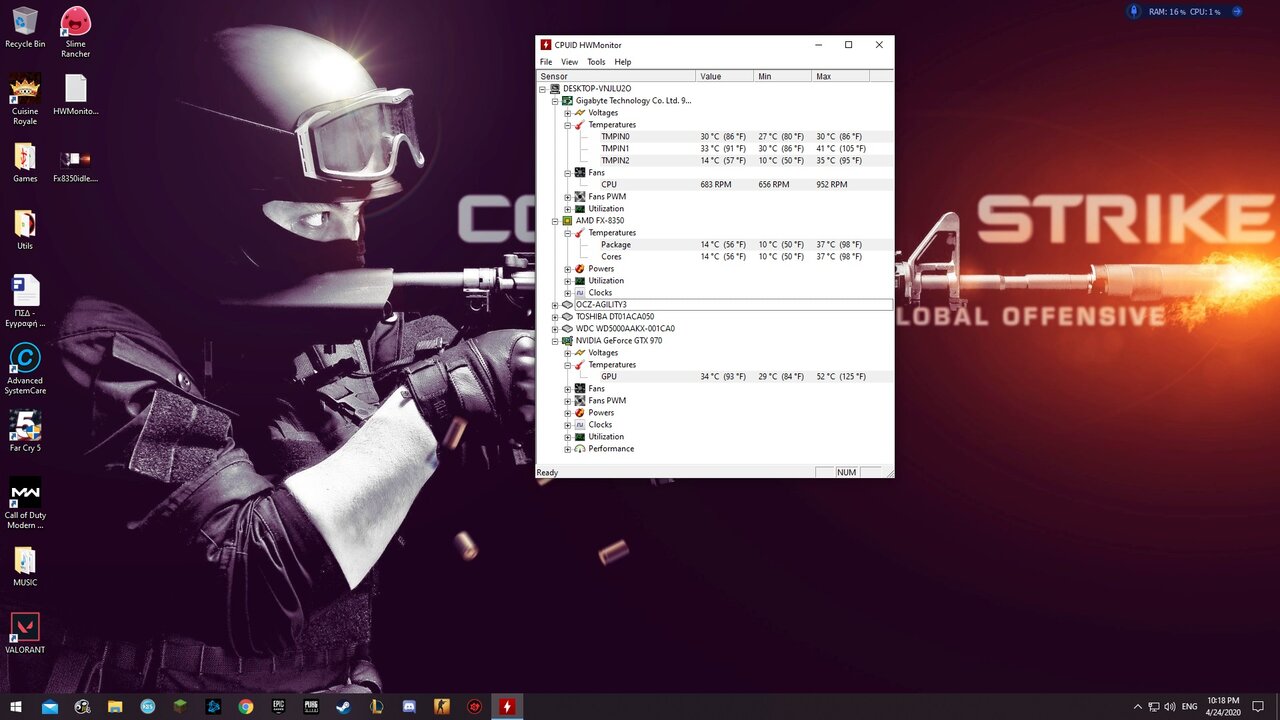
Task: Open the Tools menu in HWMonitor
Action: 596,62
